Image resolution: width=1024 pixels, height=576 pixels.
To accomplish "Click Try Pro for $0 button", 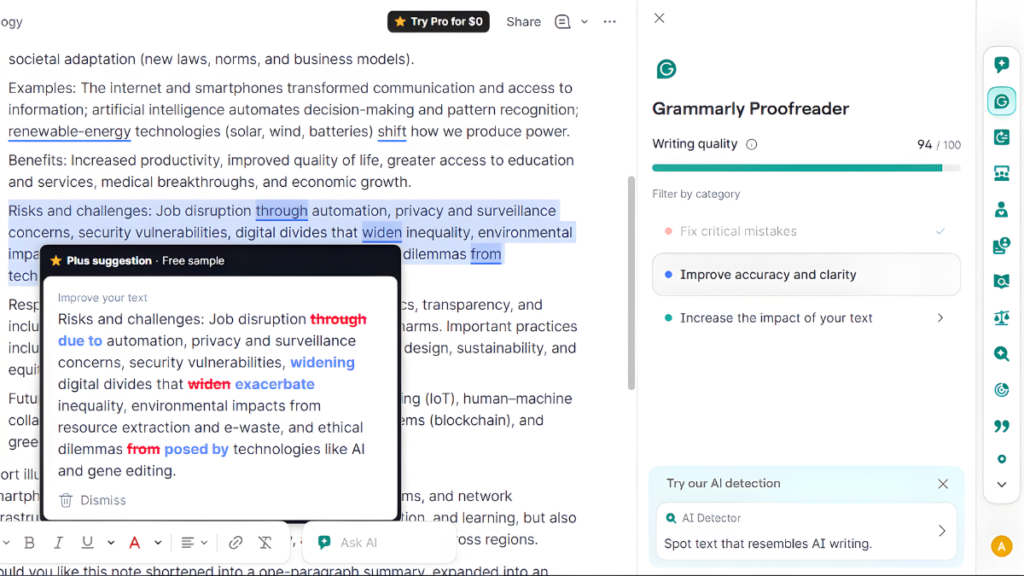I will (x=438, y=22).
